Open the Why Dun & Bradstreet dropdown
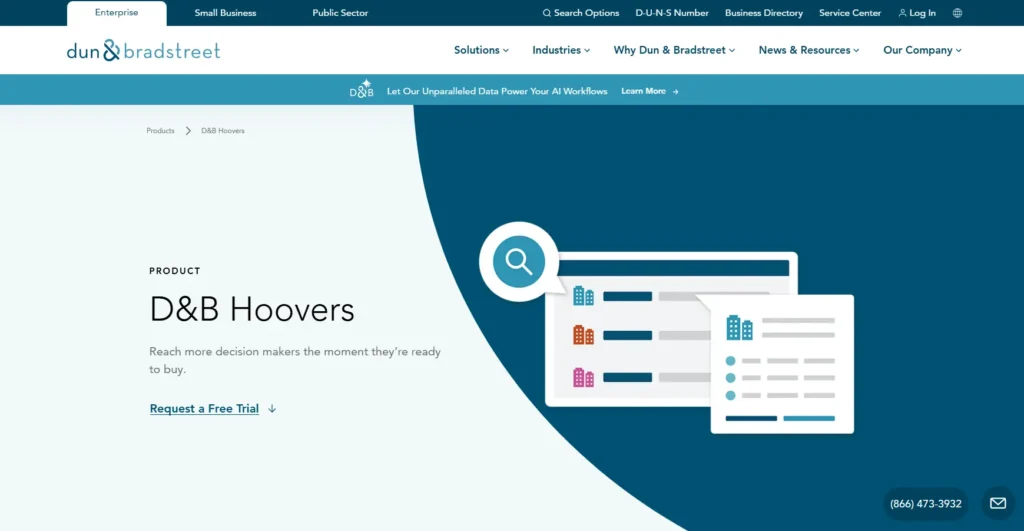The width and height of the screenshot is (1024, 531). (674, 50)
